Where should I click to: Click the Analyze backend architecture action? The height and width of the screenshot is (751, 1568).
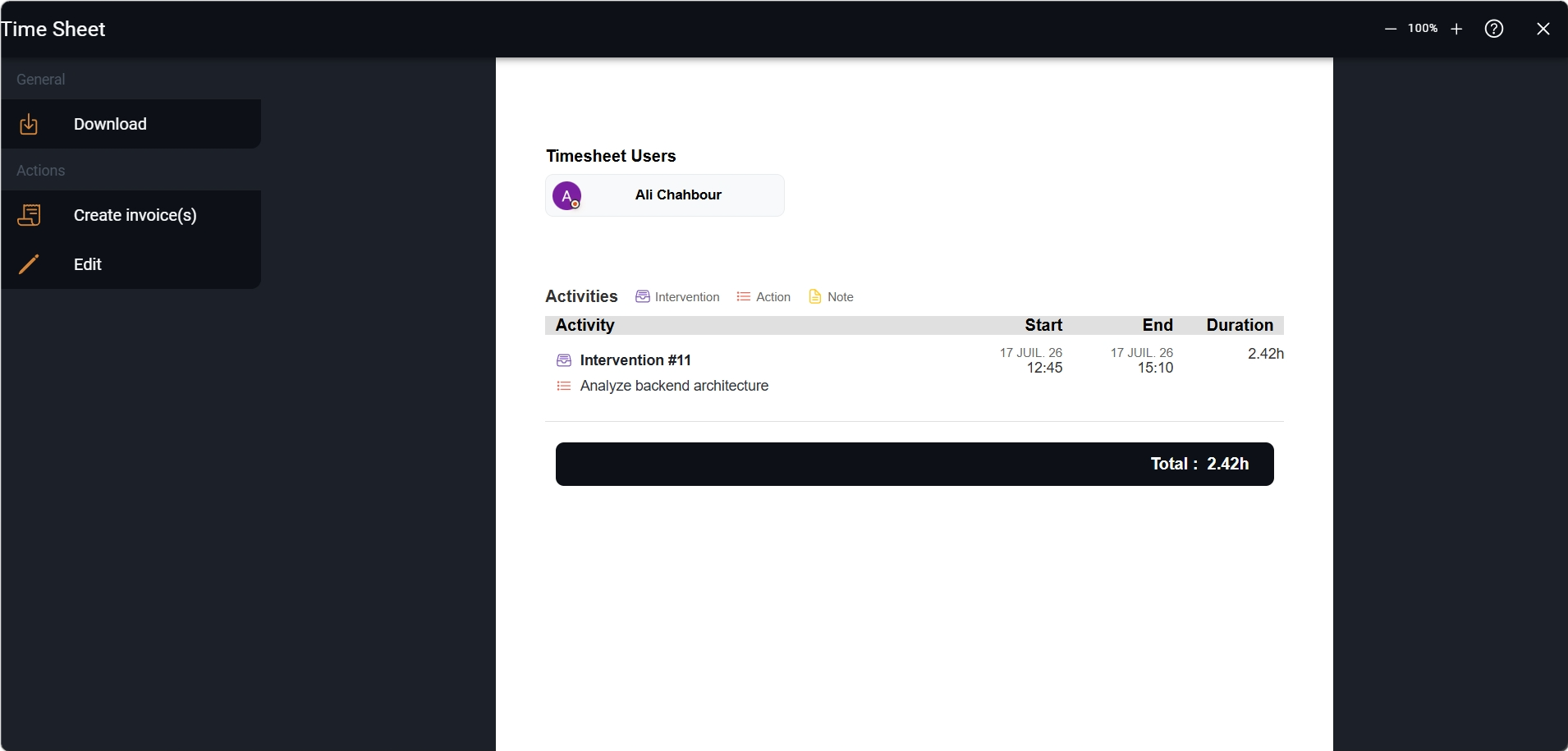click(674, 386)
